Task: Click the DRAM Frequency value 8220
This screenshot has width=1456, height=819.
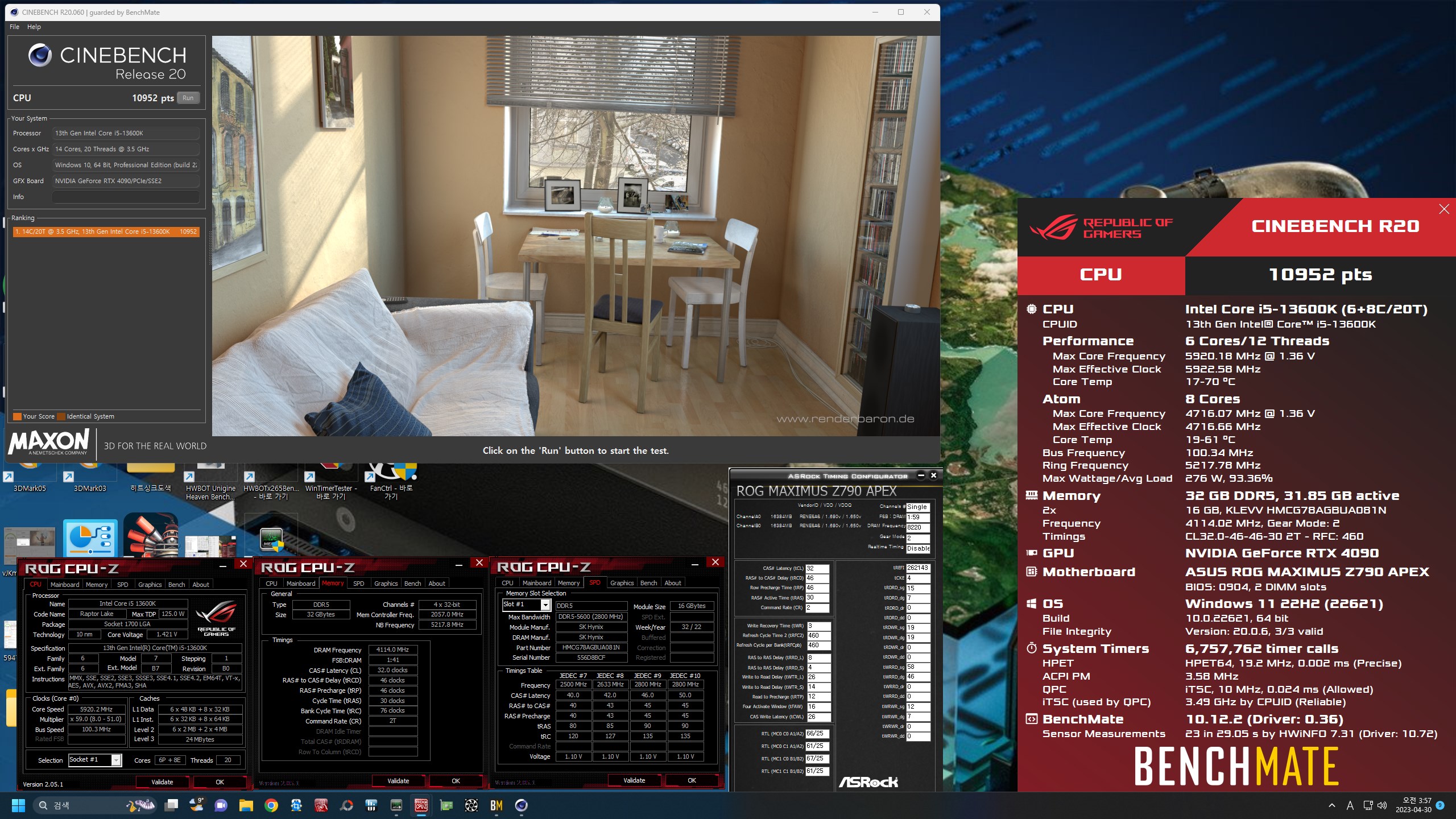Action: click(918, 527)
